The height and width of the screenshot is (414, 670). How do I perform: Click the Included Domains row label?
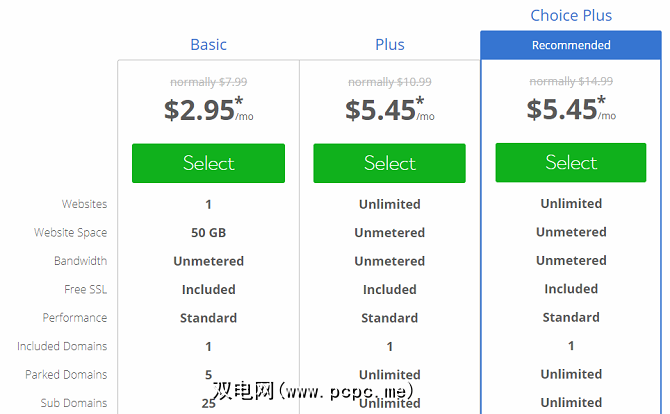[x=62, y=346]
